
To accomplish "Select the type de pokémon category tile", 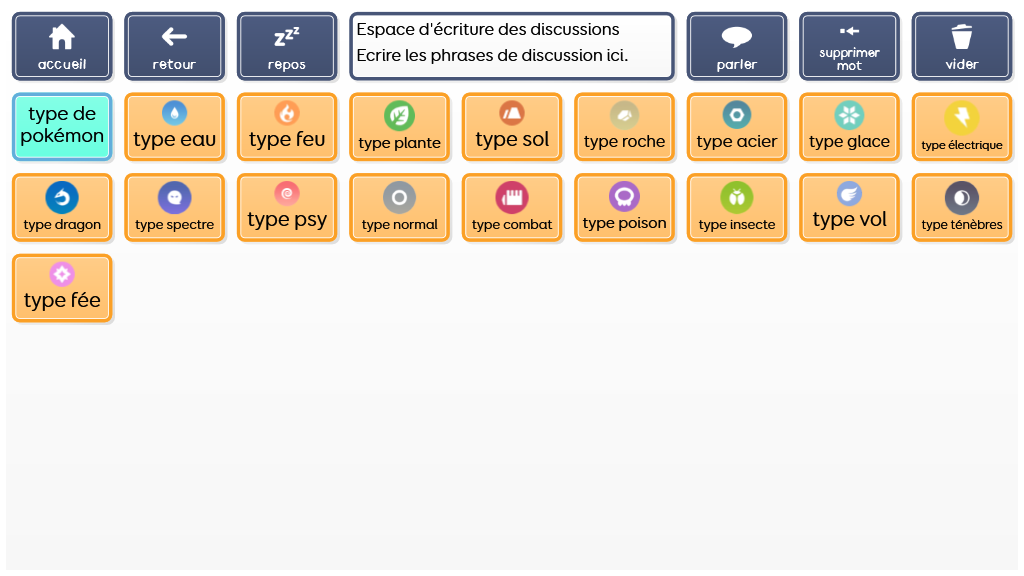I will [x=62, y=127].
